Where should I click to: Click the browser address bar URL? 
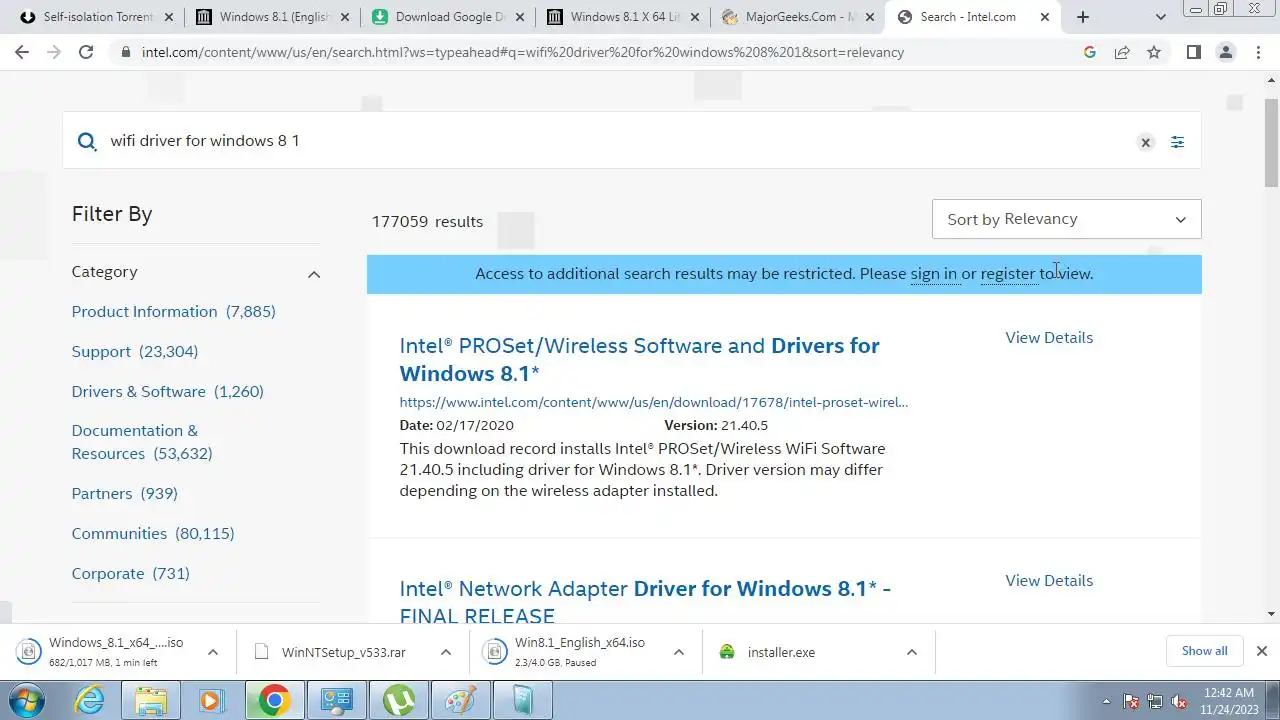tap(523, 52)
